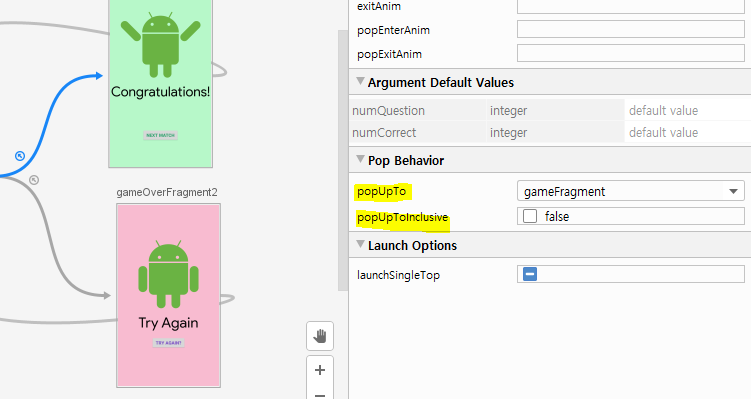The image size is (751, 399).
Task: Collapse the Pop Behavior section
Action: click(360, 160)
